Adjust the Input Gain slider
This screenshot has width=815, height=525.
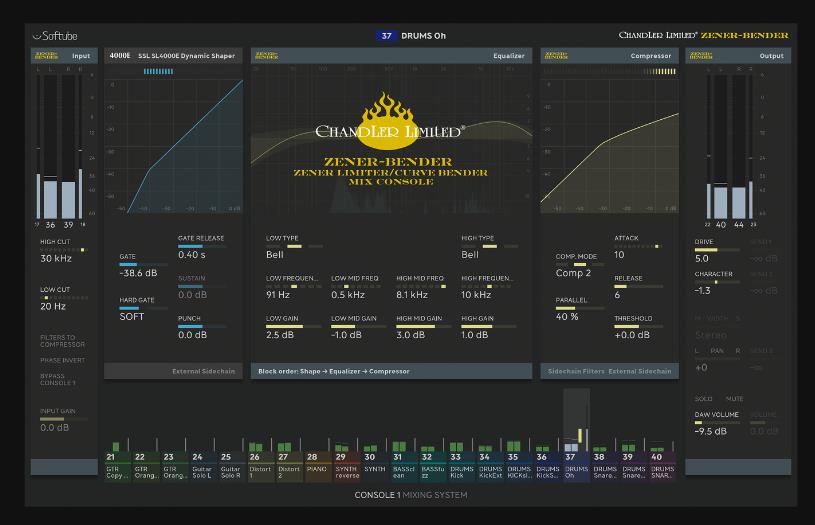64,419
